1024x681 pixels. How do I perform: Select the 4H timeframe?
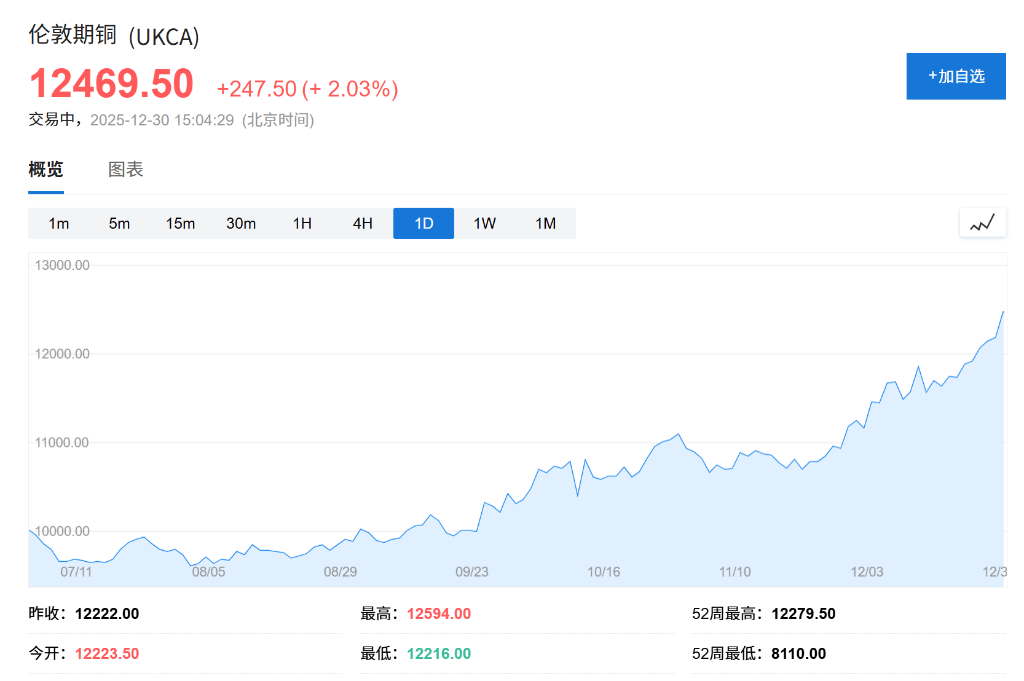tap(362, 223)
